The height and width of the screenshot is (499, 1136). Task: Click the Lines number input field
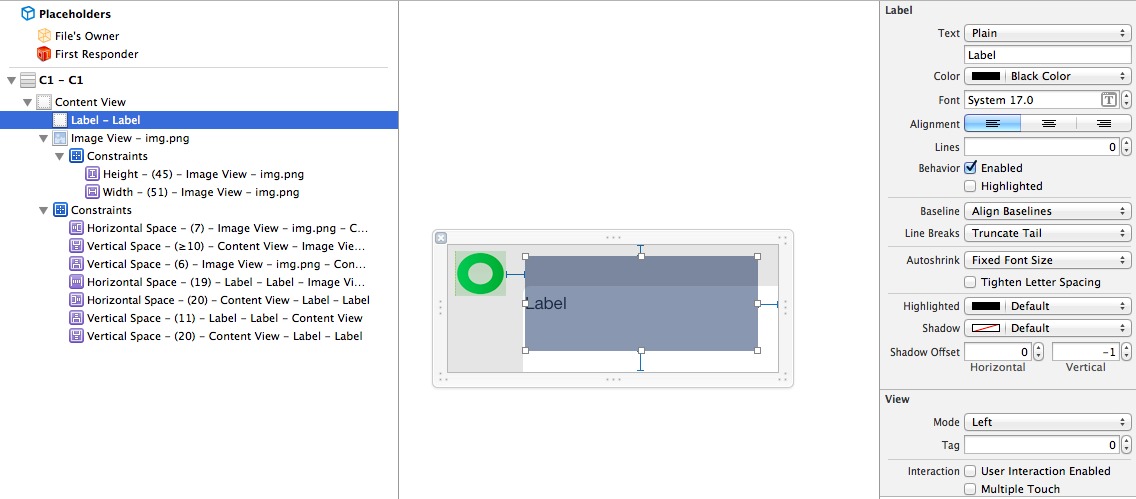pos(1041,147)
